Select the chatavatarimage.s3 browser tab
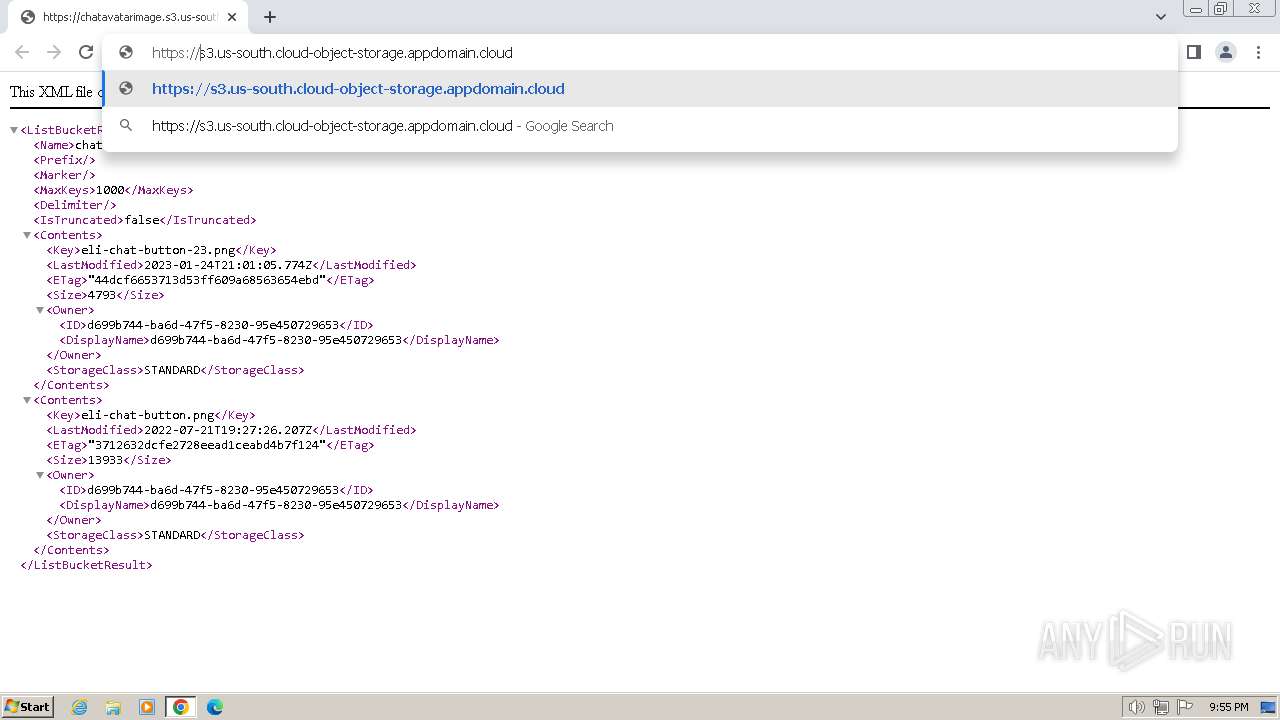Viewport: 1280px width, 720px height. click(128, 17)
